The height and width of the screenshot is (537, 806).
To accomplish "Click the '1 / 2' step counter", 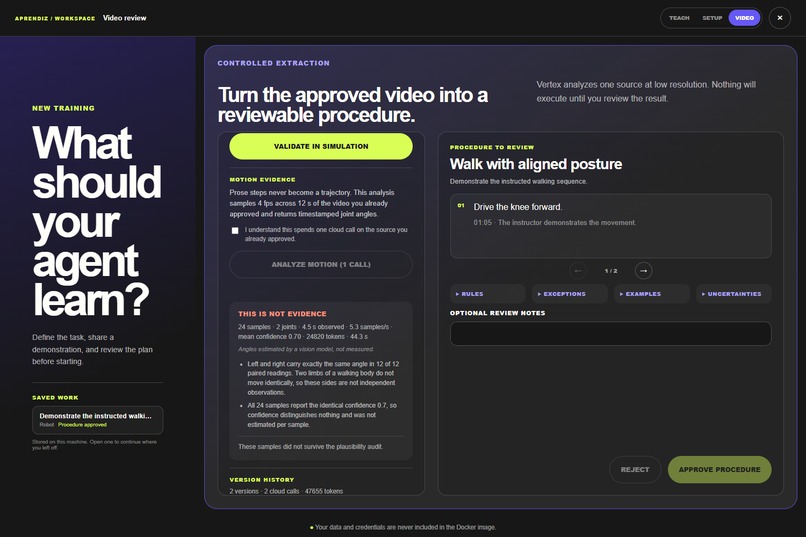I will (611, 271).
